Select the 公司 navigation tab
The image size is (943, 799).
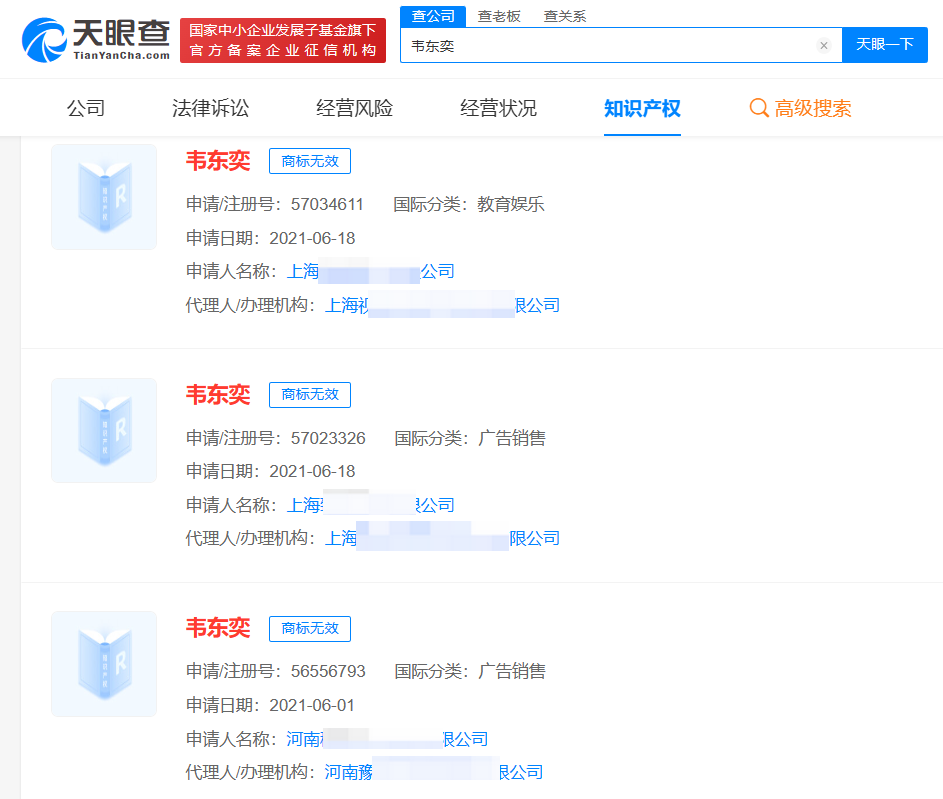pyautogui.click(x=86, y=107)
